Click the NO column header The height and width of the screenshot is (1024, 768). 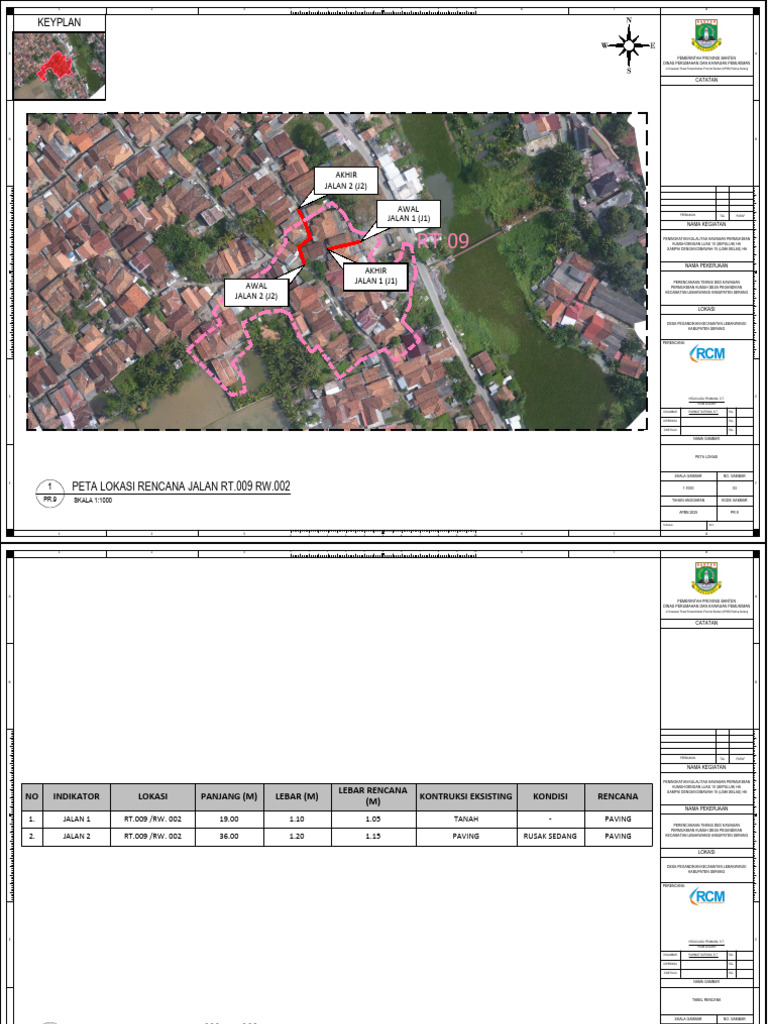32,797
